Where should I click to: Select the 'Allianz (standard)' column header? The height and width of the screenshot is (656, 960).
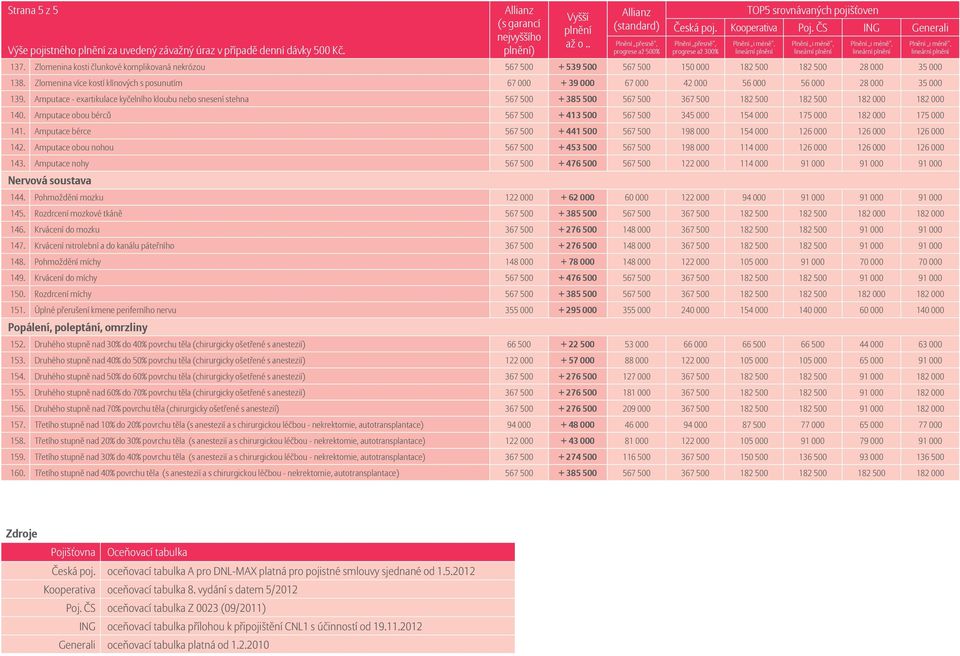click(636, 19)
